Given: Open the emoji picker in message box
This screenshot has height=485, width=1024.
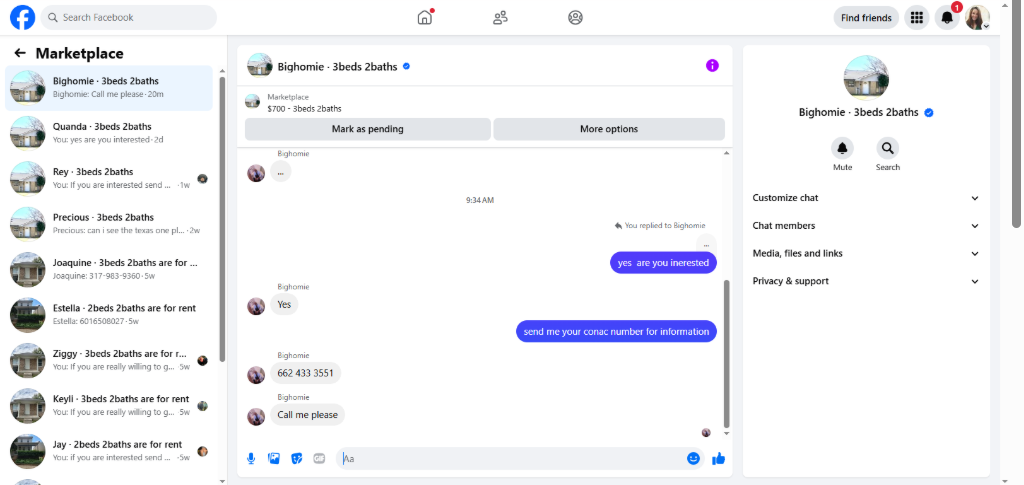Looking at the screenshot, I should tap(693, 459).
